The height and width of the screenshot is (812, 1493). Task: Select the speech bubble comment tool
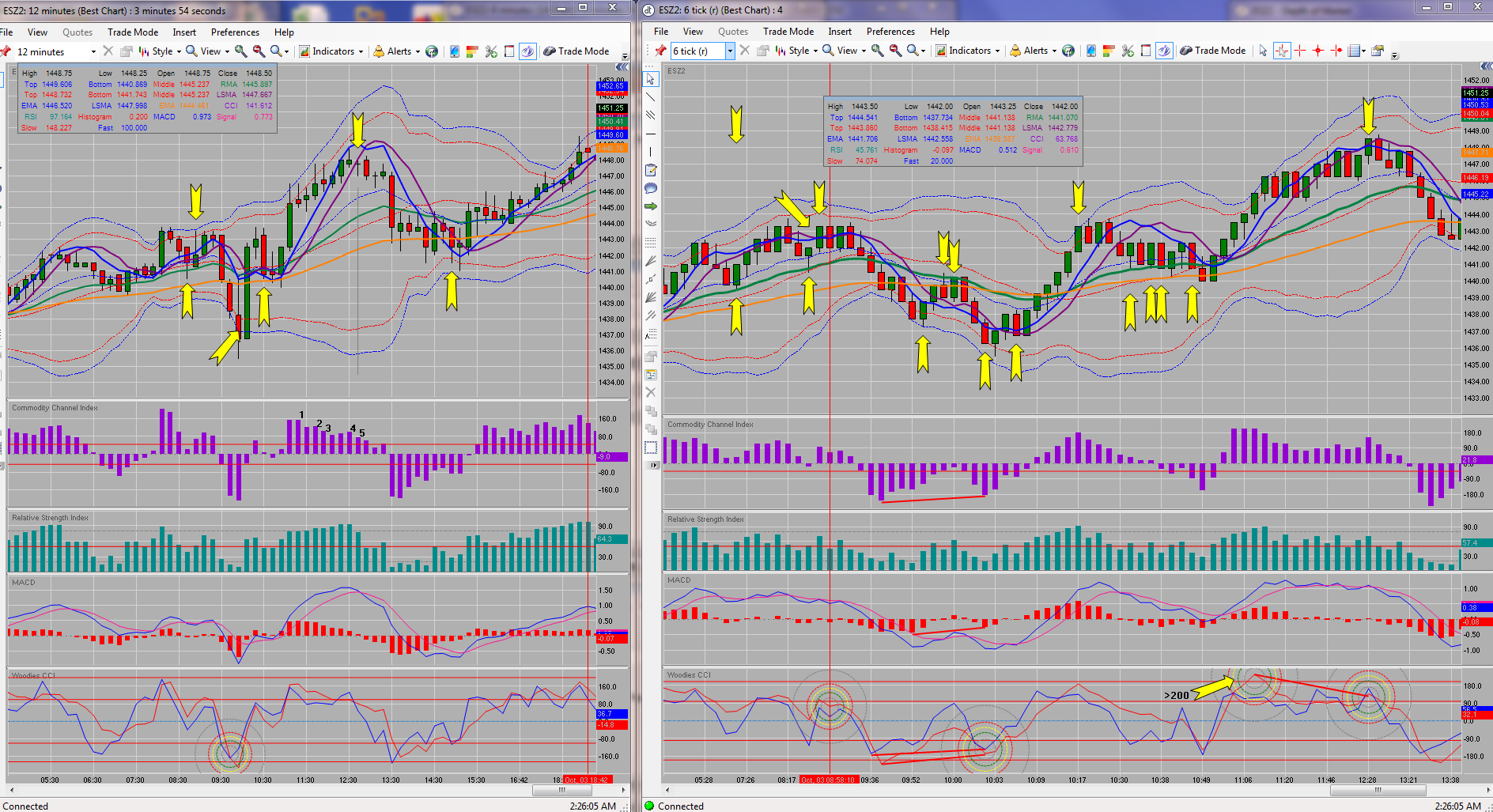click(650, 188)
